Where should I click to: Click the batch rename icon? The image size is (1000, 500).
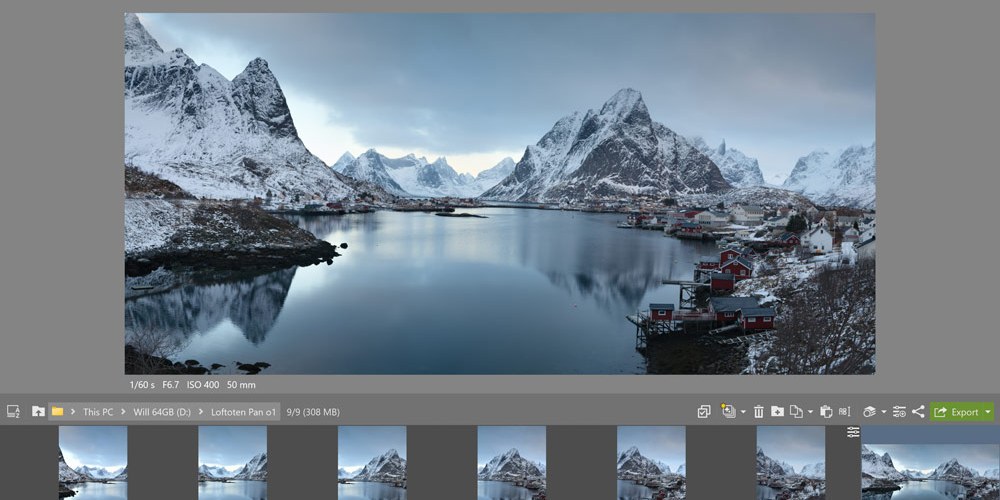coord(844,412)
